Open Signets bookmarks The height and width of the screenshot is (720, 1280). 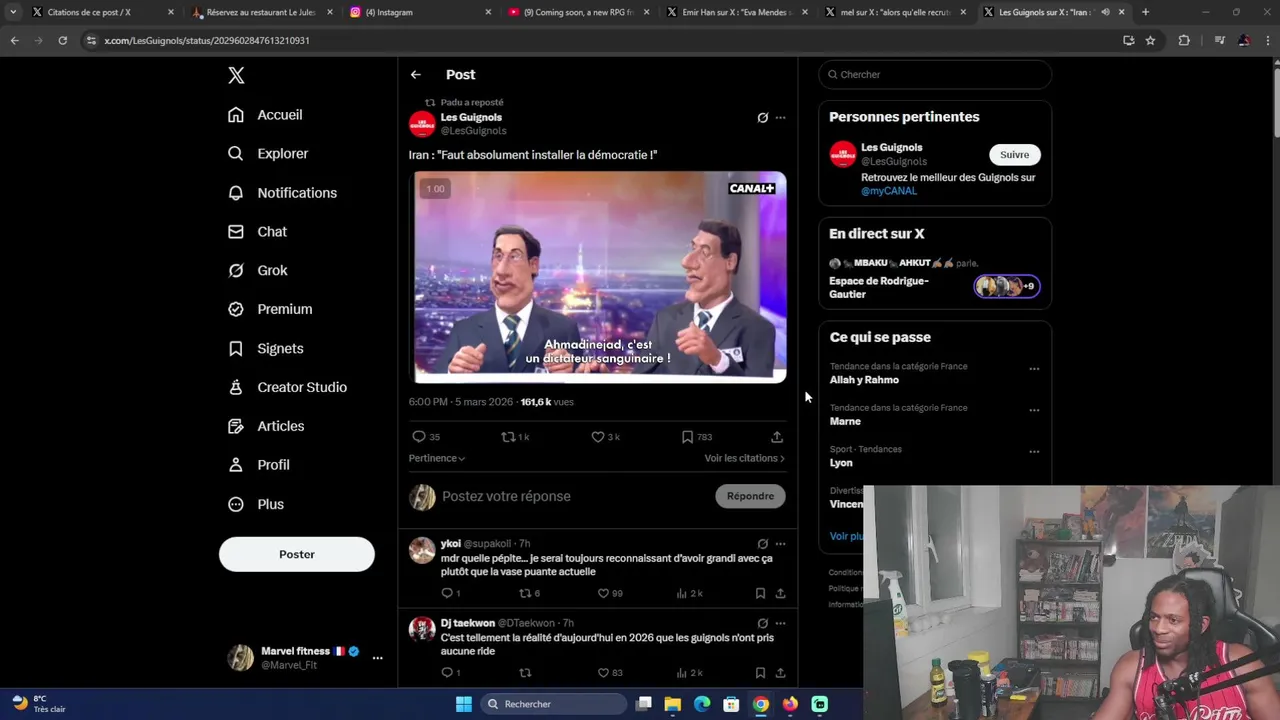[265, 349]
